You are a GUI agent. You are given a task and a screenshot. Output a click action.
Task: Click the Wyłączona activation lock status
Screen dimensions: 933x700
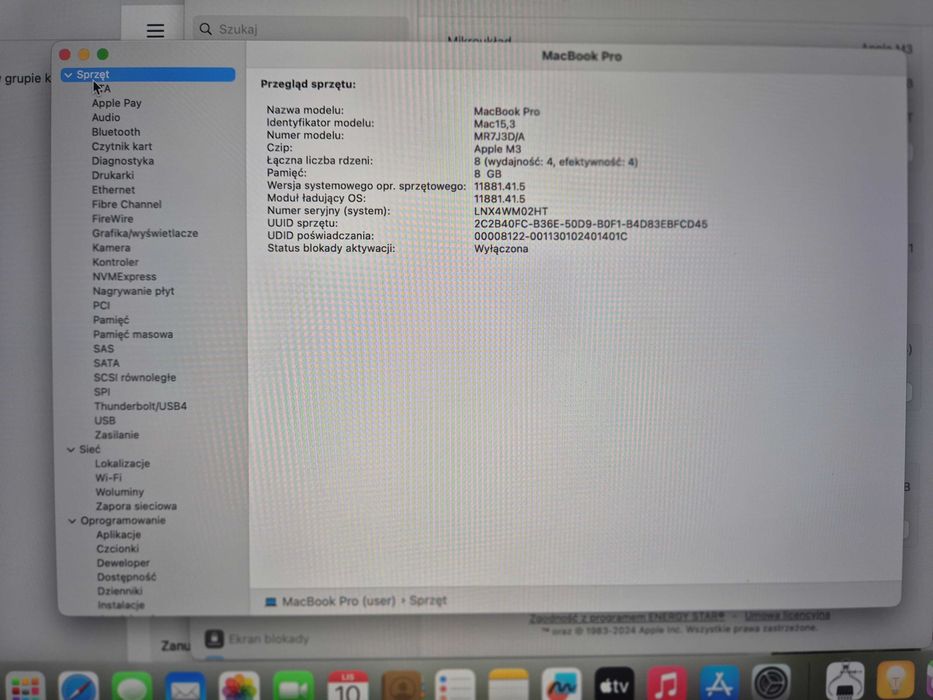click(x=501, y=249)
